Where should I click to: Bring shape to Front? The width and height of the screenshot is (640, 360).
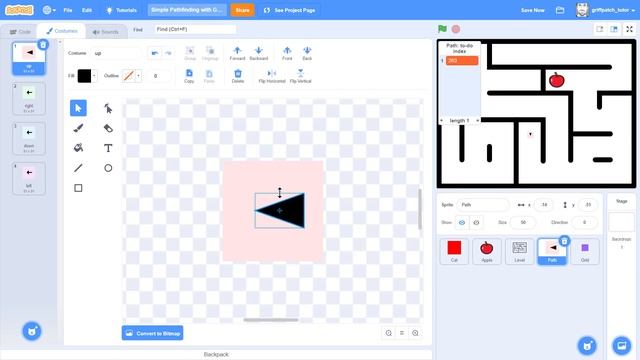287,53
